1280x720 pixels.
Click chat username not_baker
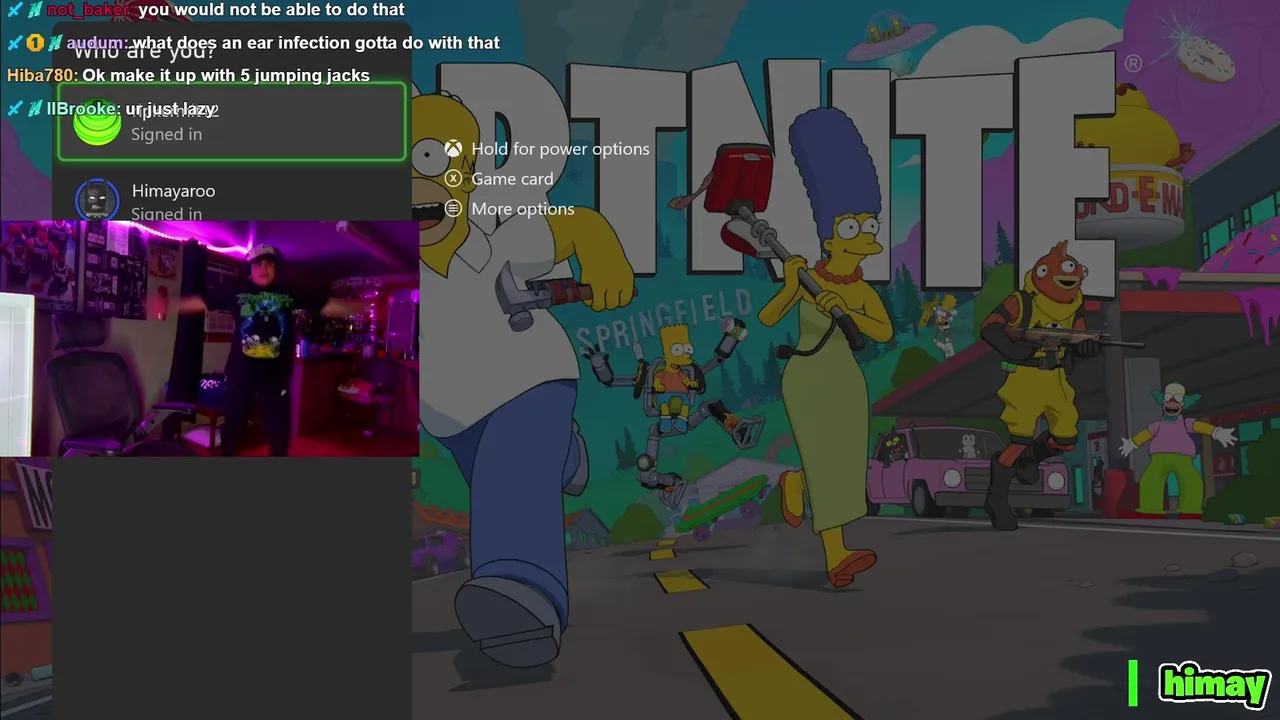(88, 10)
